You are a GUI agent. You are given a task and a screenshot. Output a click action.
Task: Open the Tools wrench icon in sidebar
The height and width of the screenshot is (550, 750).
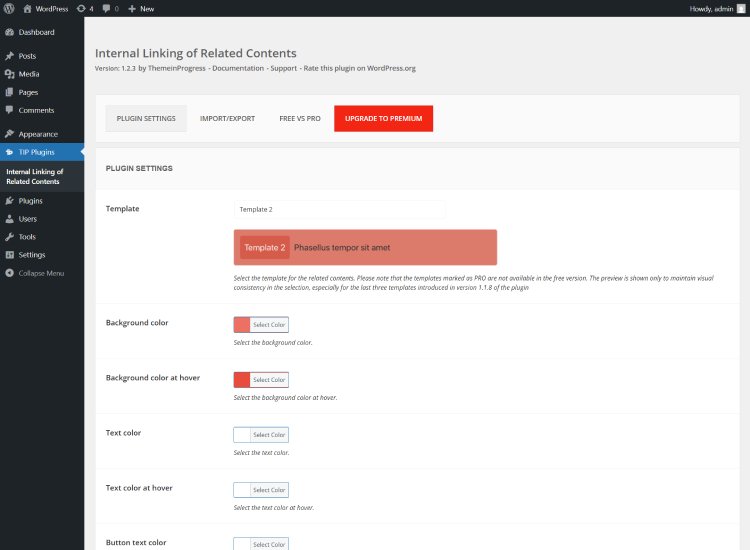click(x=9, y=237)
